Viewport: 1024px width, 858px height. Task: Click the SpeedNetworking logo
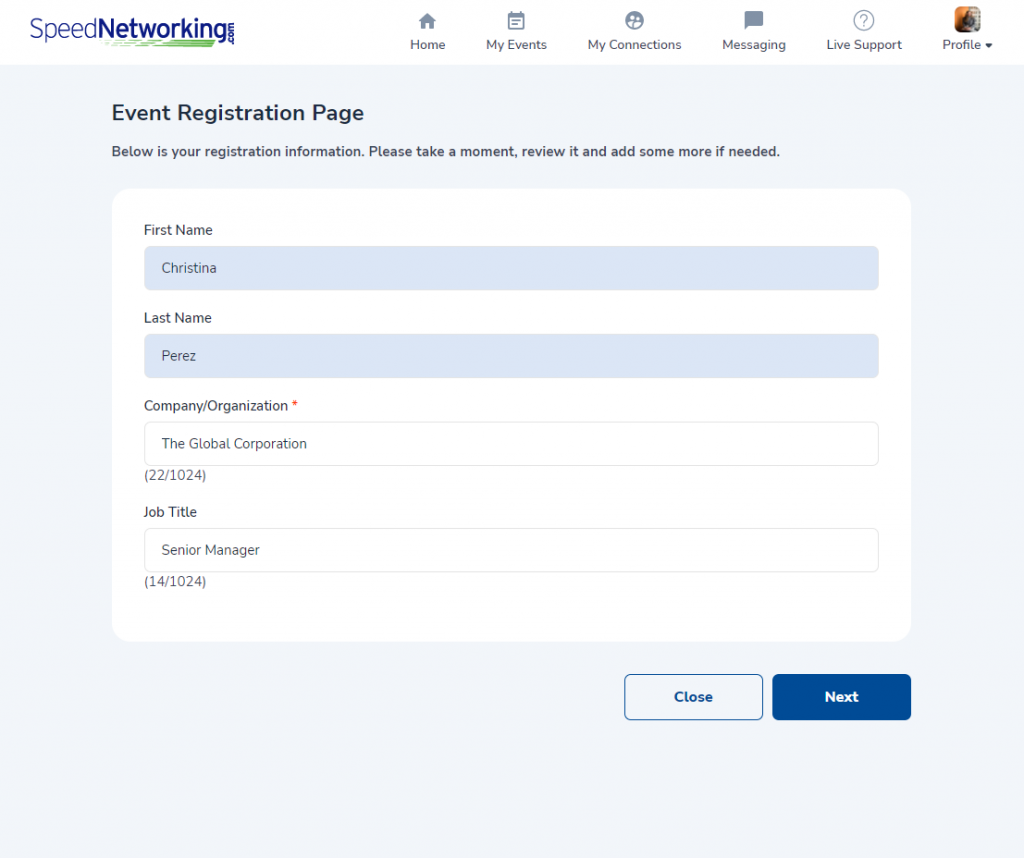tap(132, 31)
